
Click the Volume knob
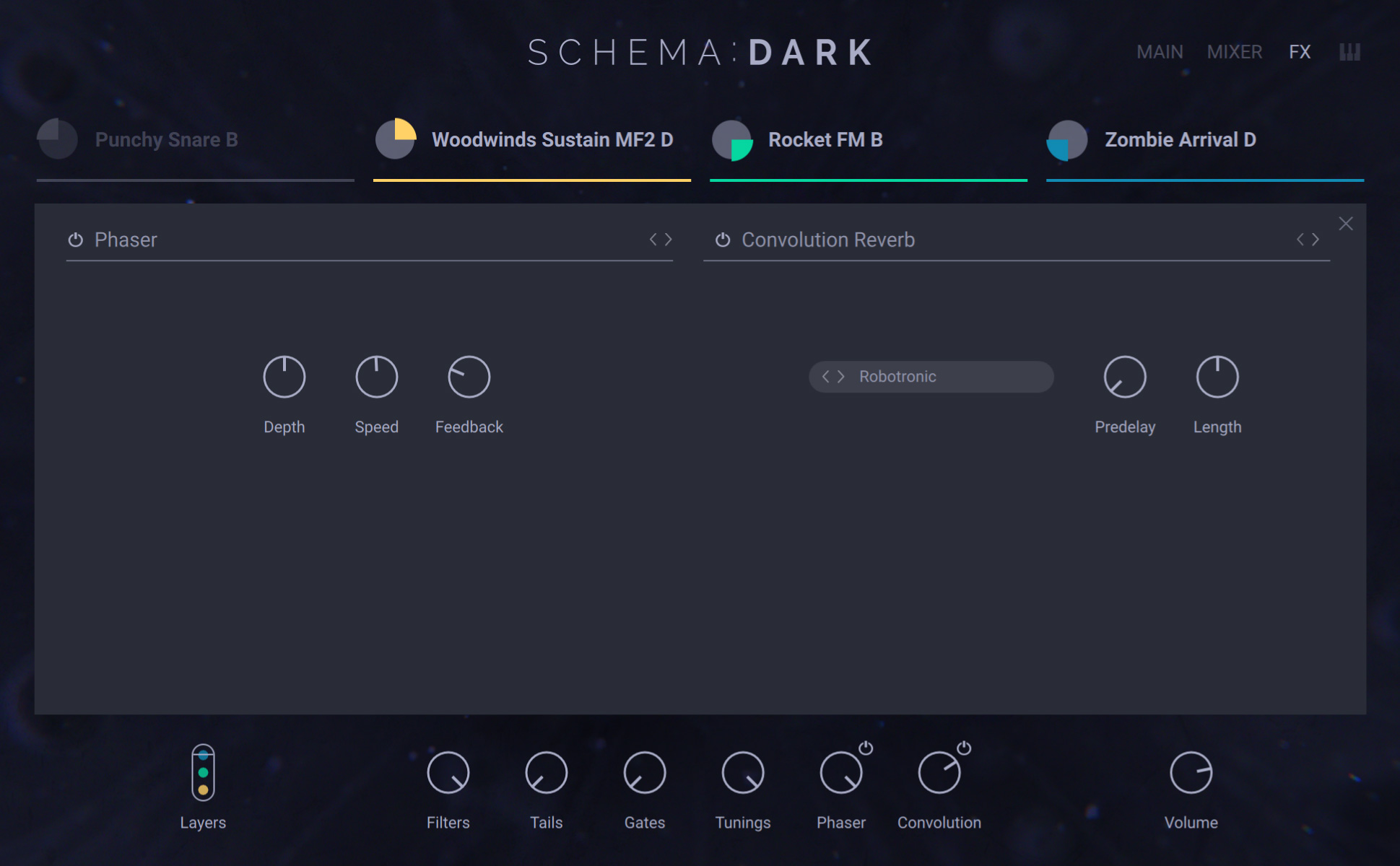pos(1191,772)
